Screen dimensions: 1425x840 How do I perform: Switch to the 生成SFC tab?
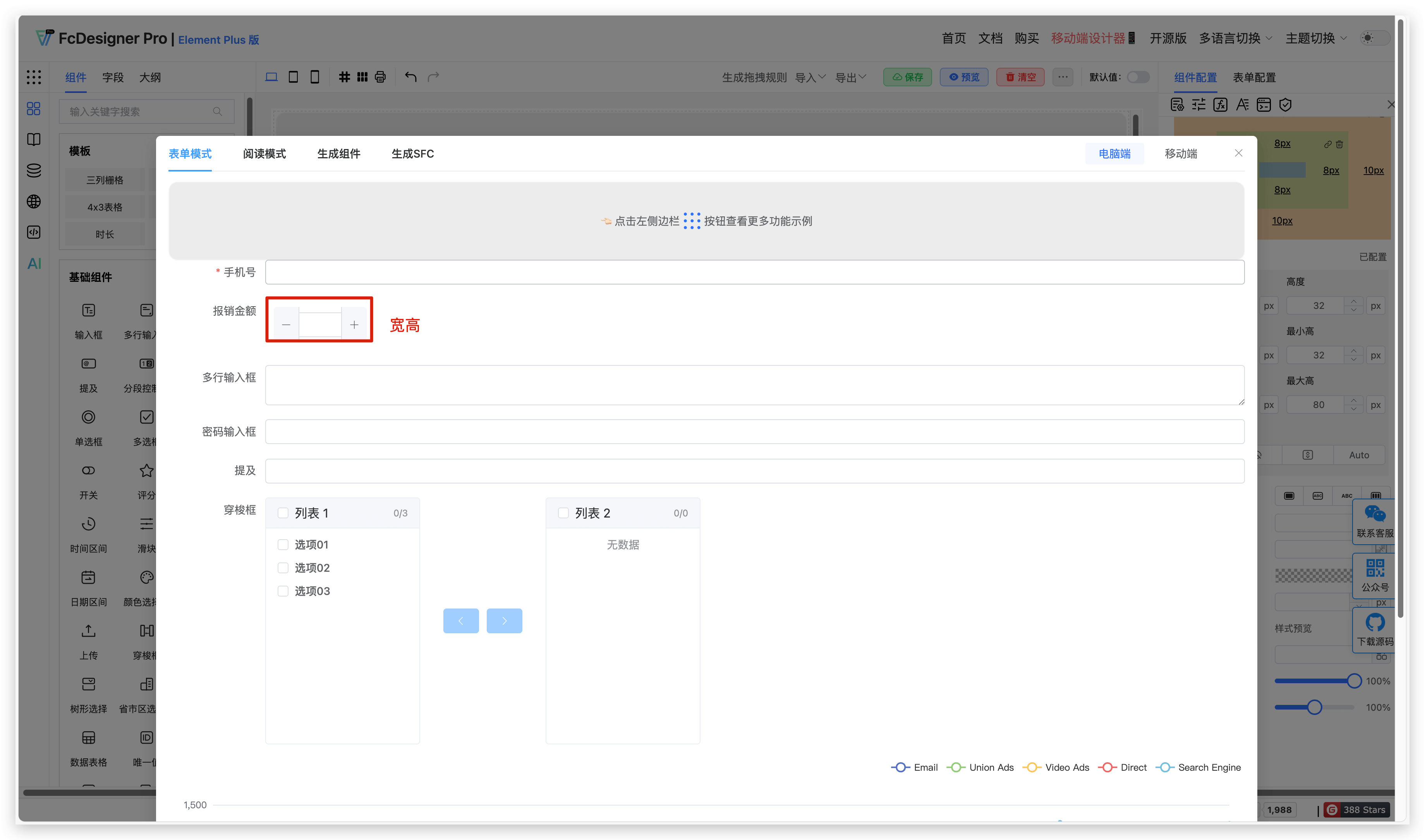tap(413, 154)
